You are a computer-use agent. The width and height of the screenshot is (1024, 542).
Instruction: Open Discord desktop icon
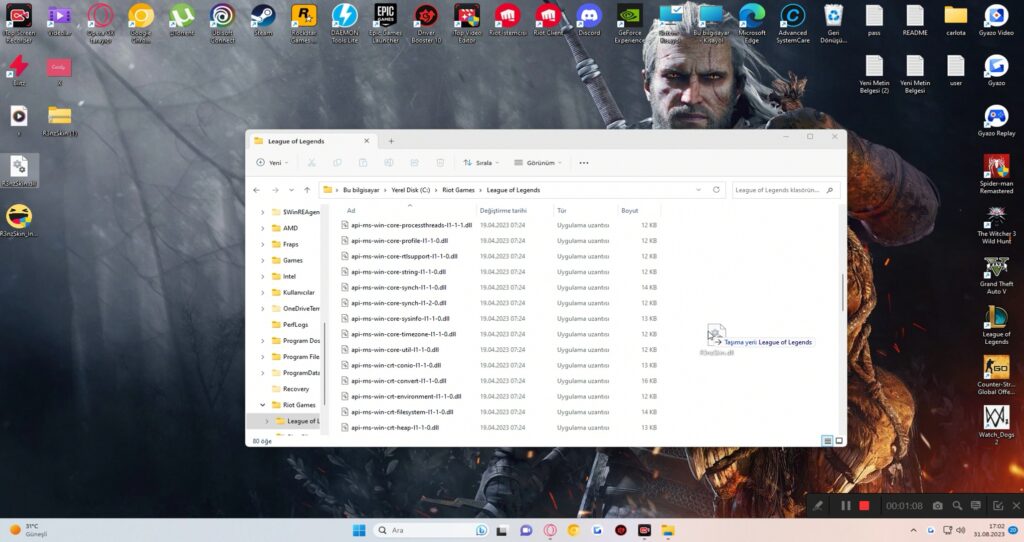point(589,21)
